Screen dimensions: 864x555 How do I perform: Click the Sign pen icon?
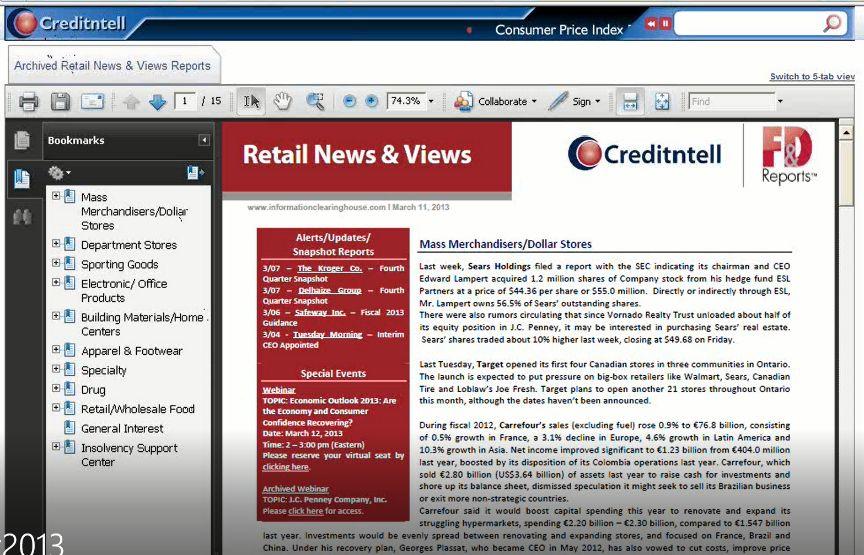tap(558, 101)
